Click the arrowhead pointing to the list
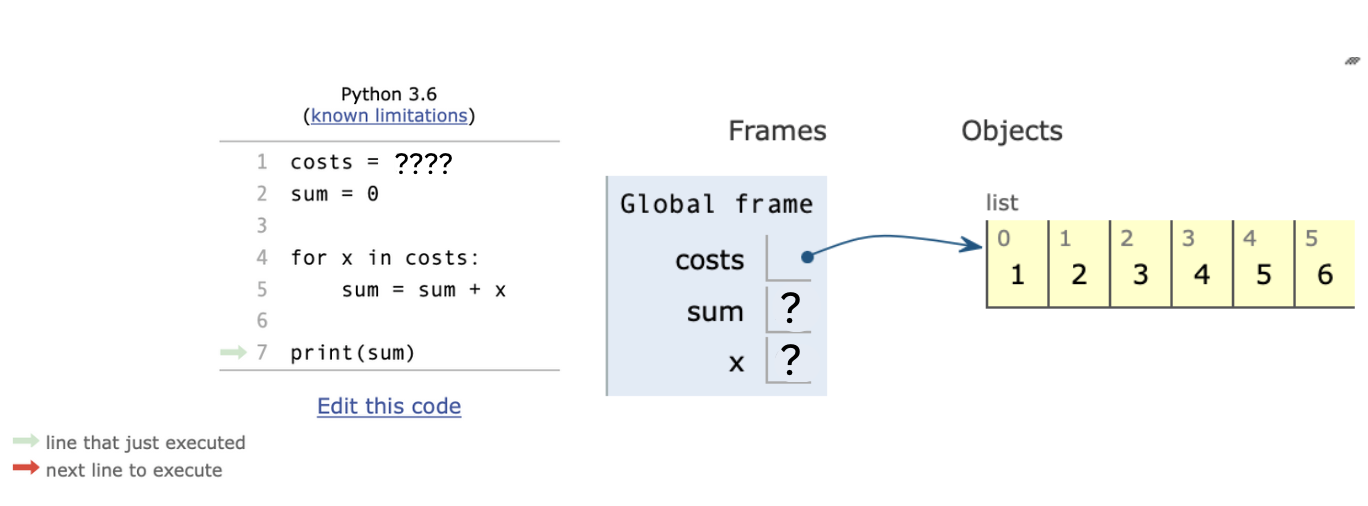 [973, 243]
